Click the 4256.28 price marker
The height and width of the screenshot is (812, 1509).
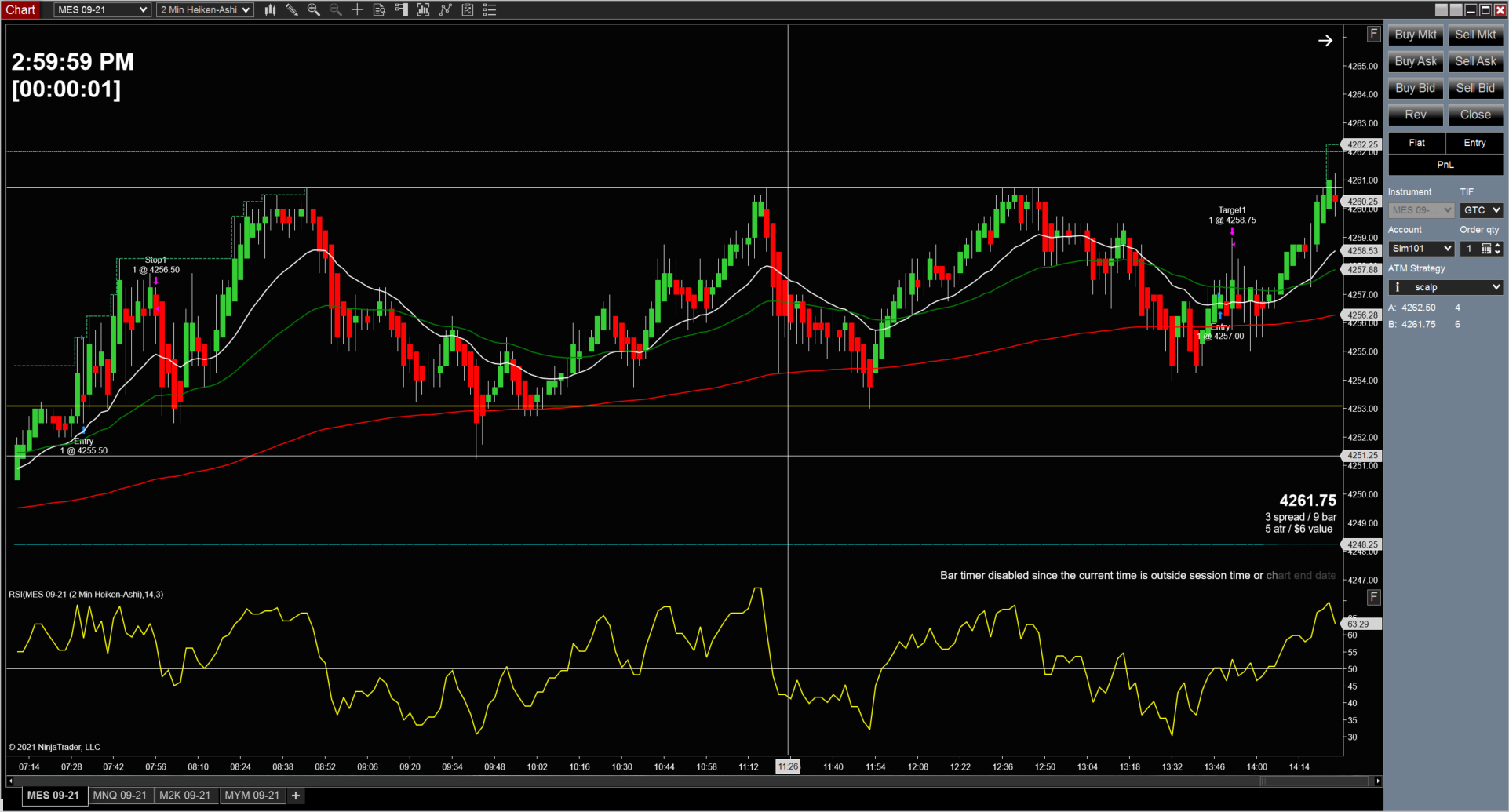1362,315
